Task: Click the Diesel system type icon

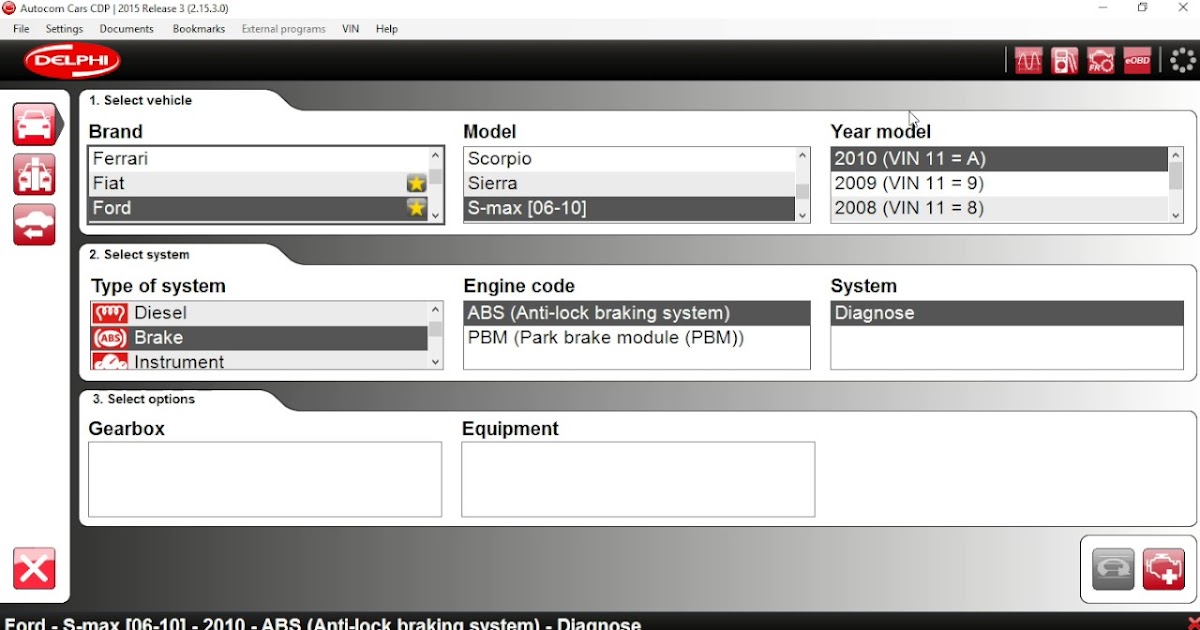Action: 109,313
